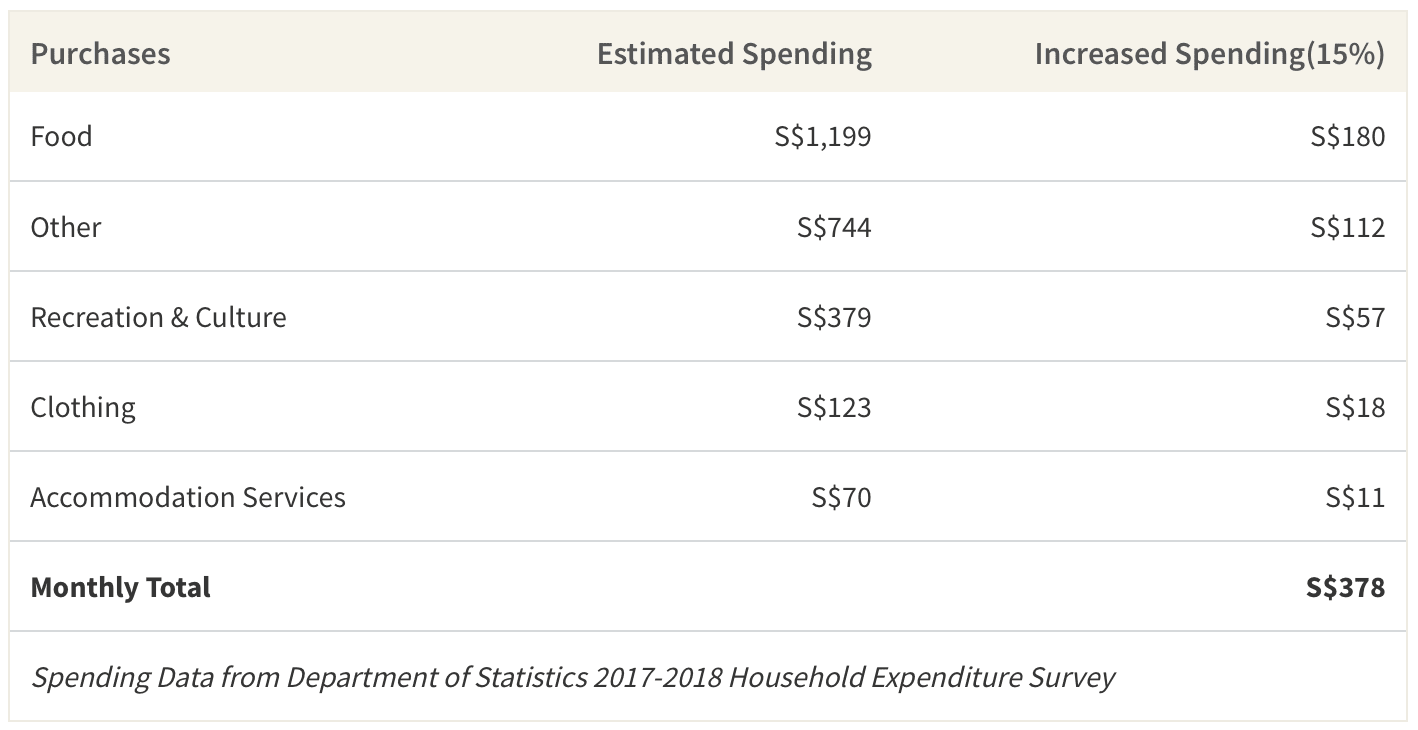The height and width of the screenshot is (730, 1418).
Task: Click the S$112 increased spending cell
Action: coord(1348,228)
